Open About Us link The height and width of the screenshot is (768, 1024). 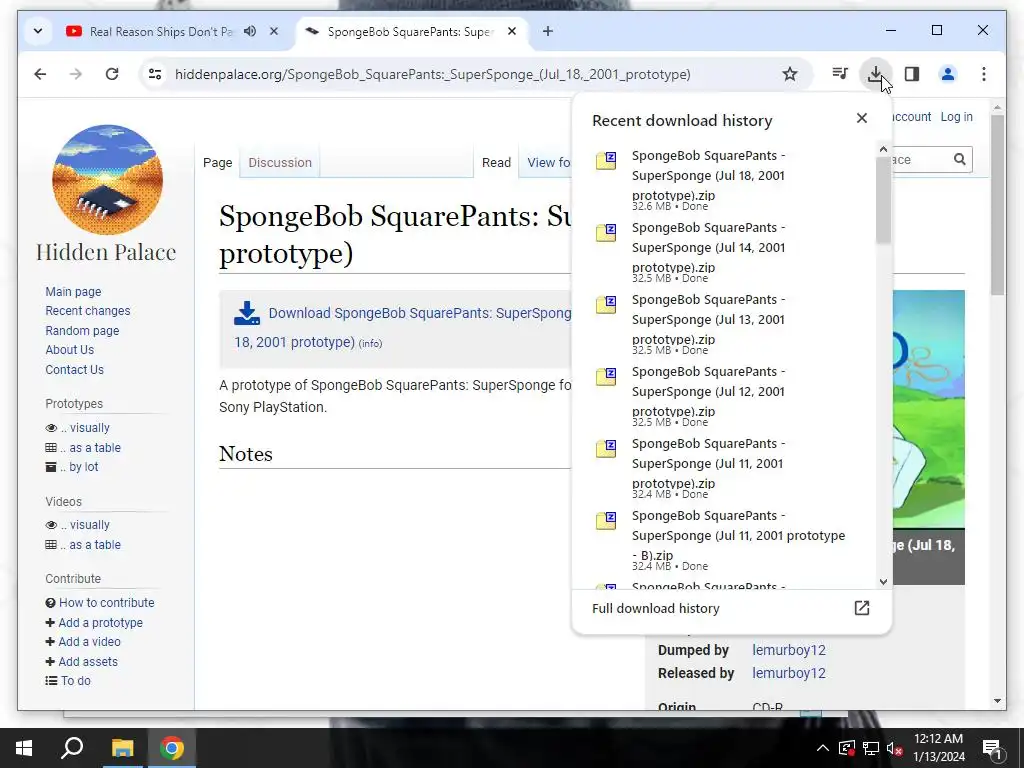tap(69, 350)
